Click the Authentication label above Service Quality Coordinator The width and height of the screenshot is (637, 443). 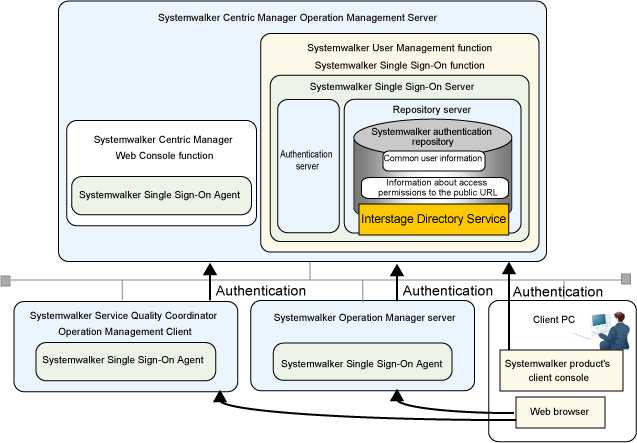click(261, 291)
